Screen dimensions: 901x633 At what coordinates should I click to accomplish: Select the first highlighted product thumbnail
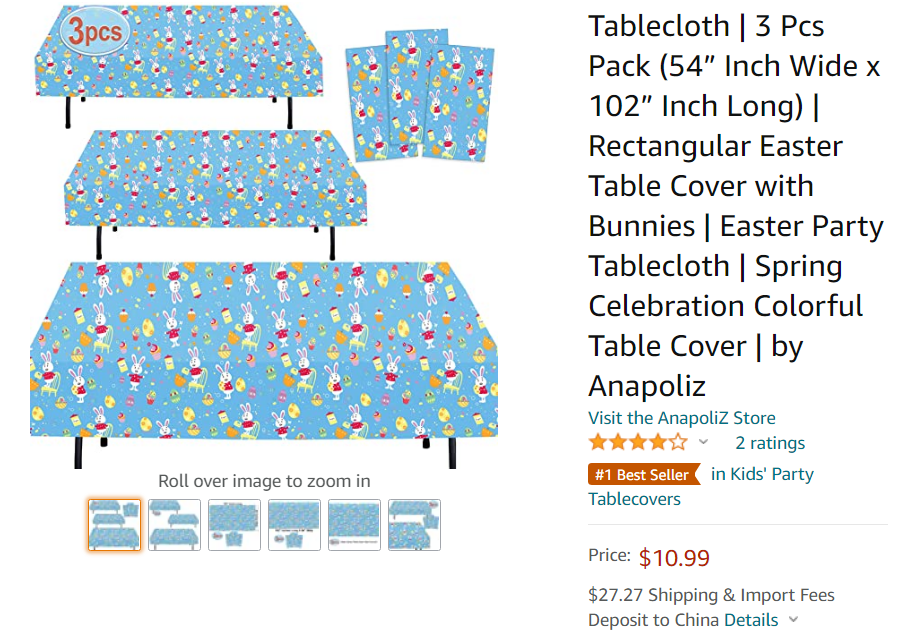coord(114,525)
